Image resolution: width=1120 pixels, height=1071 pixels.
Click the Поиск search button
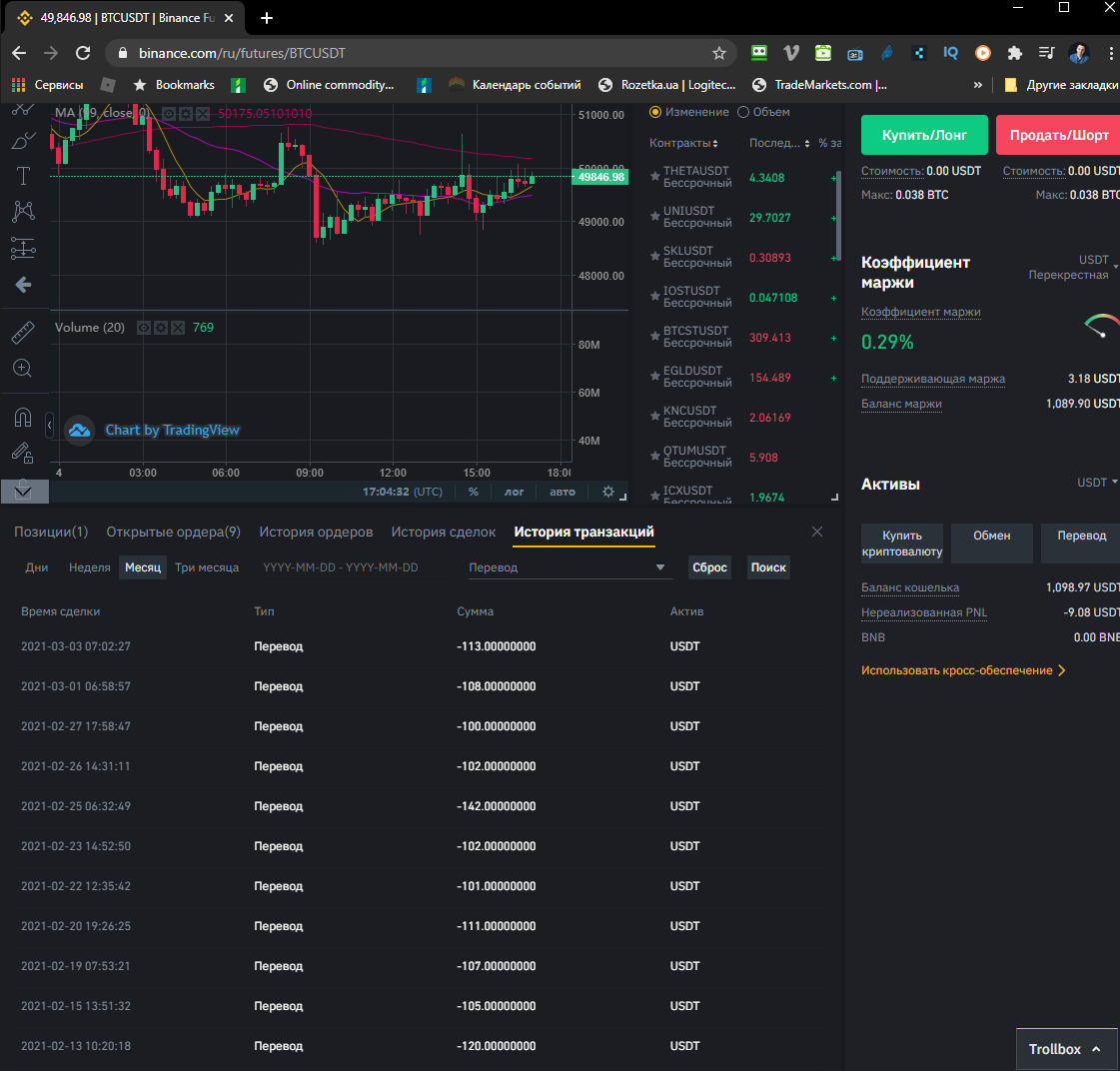click(x=768, y=567)
